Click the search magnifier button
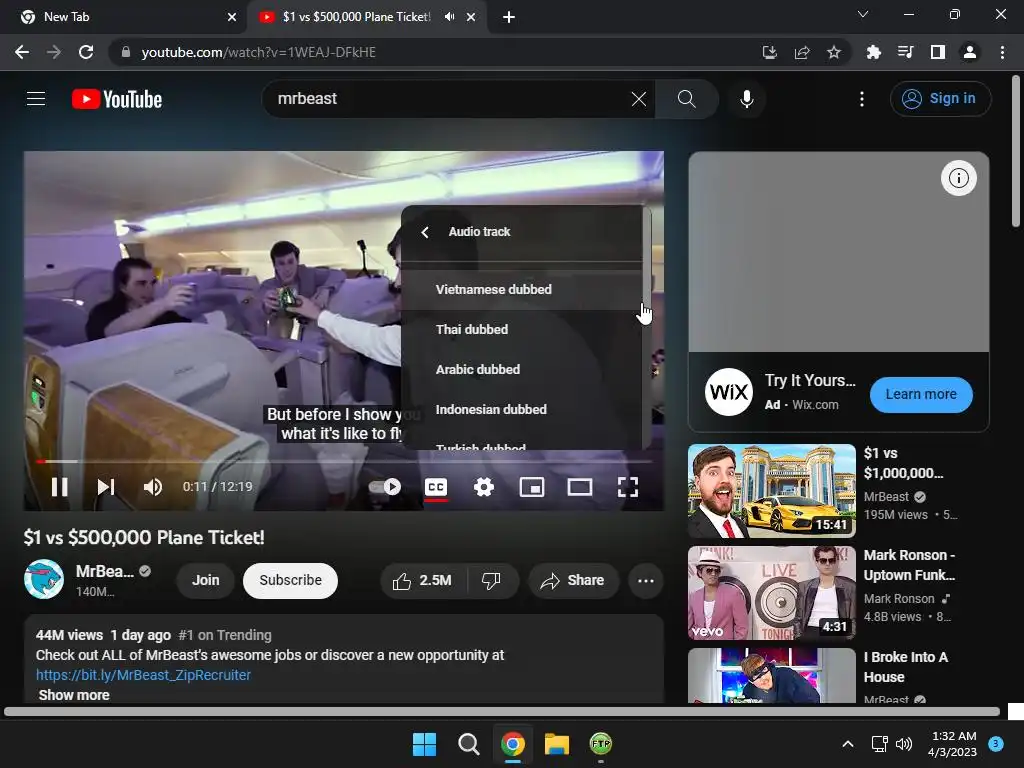Screen dimensions: 1024x768 tap(686, 99)
